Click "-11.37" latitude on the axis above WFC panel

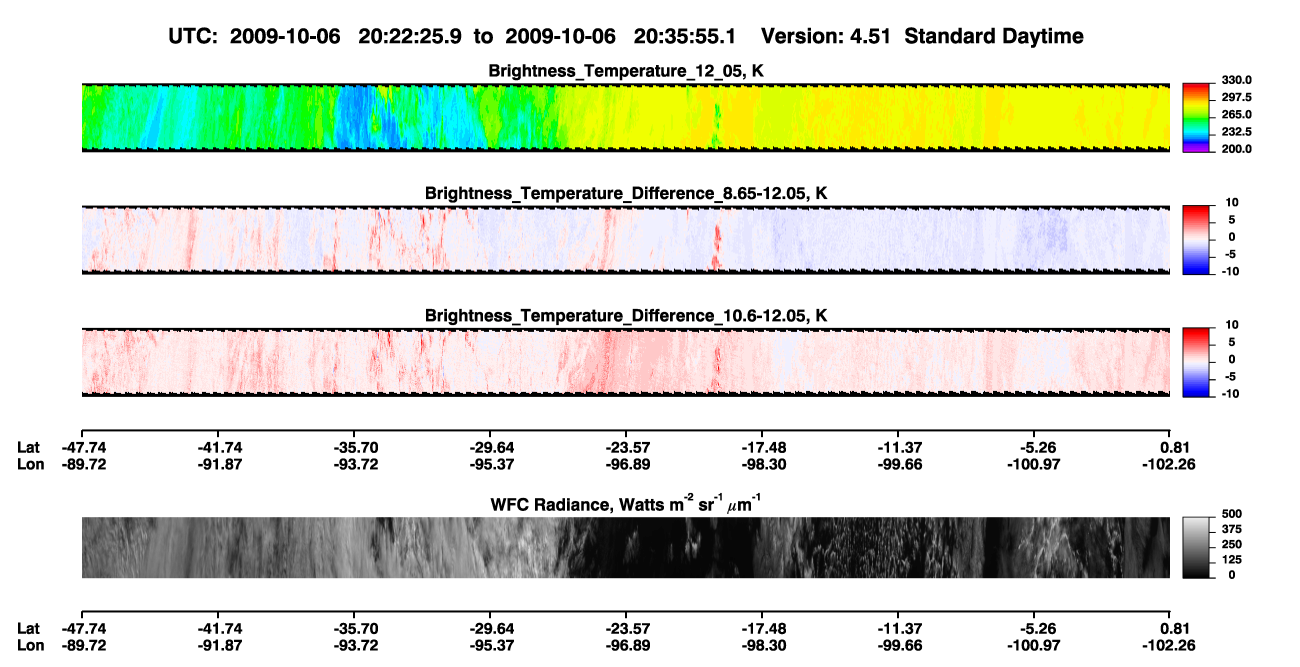pos(900,447)
